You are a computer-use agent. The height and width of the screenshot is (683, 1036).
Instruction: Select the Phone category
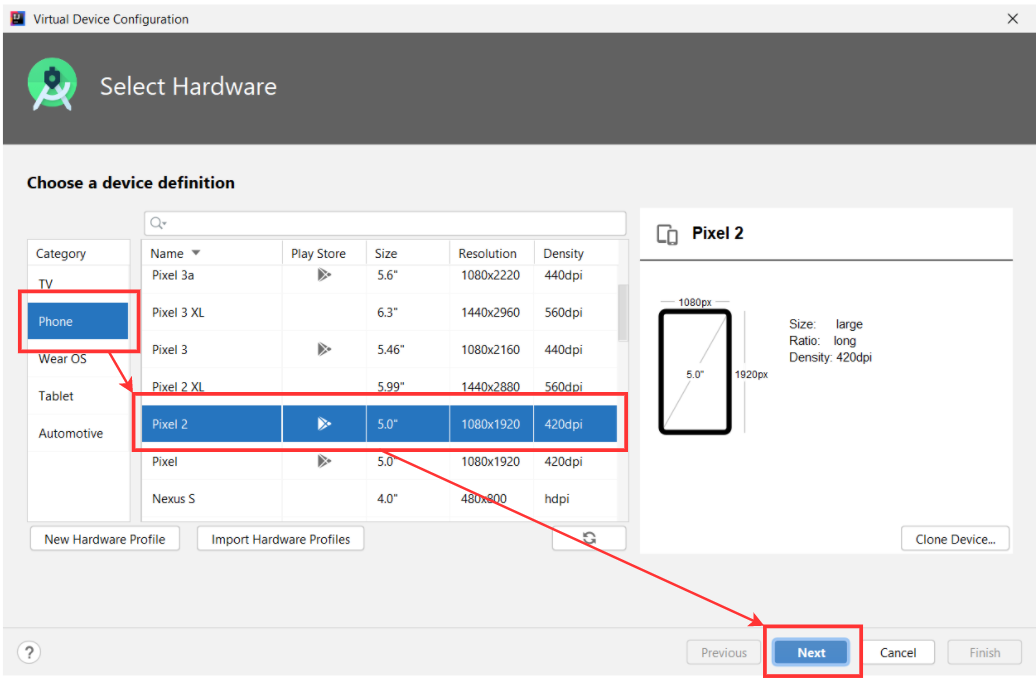[x=78, y=321]
